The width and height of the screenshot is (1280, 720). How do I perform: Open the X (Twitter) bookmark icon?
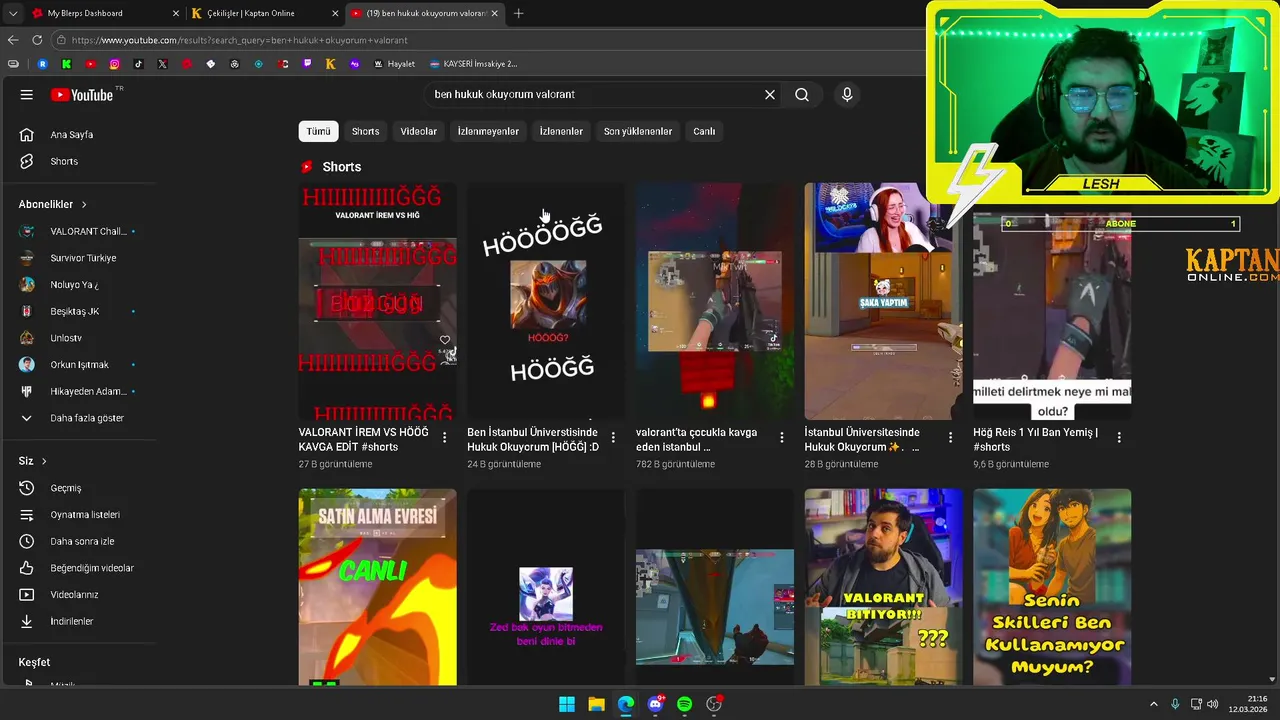coord(162,64)
